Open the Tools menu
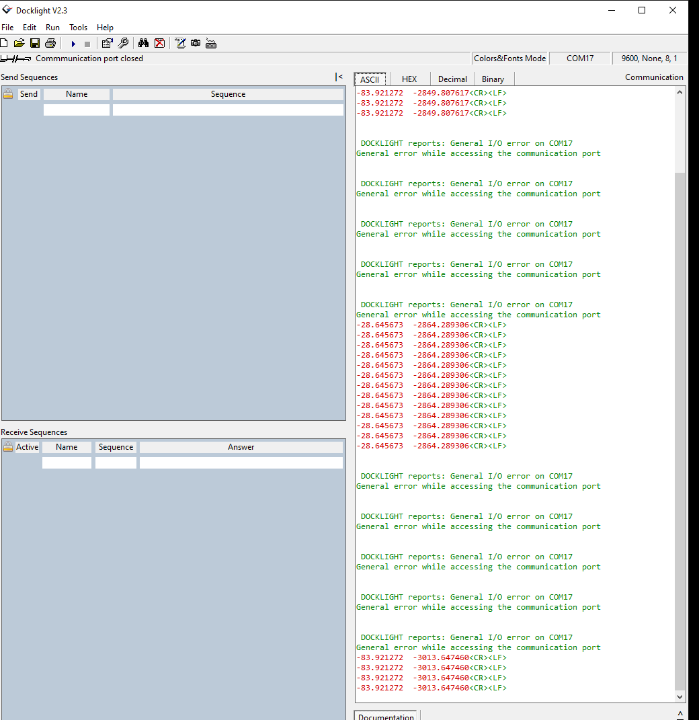699x720 pixels. pyautogui.click(x=78, y=27)
